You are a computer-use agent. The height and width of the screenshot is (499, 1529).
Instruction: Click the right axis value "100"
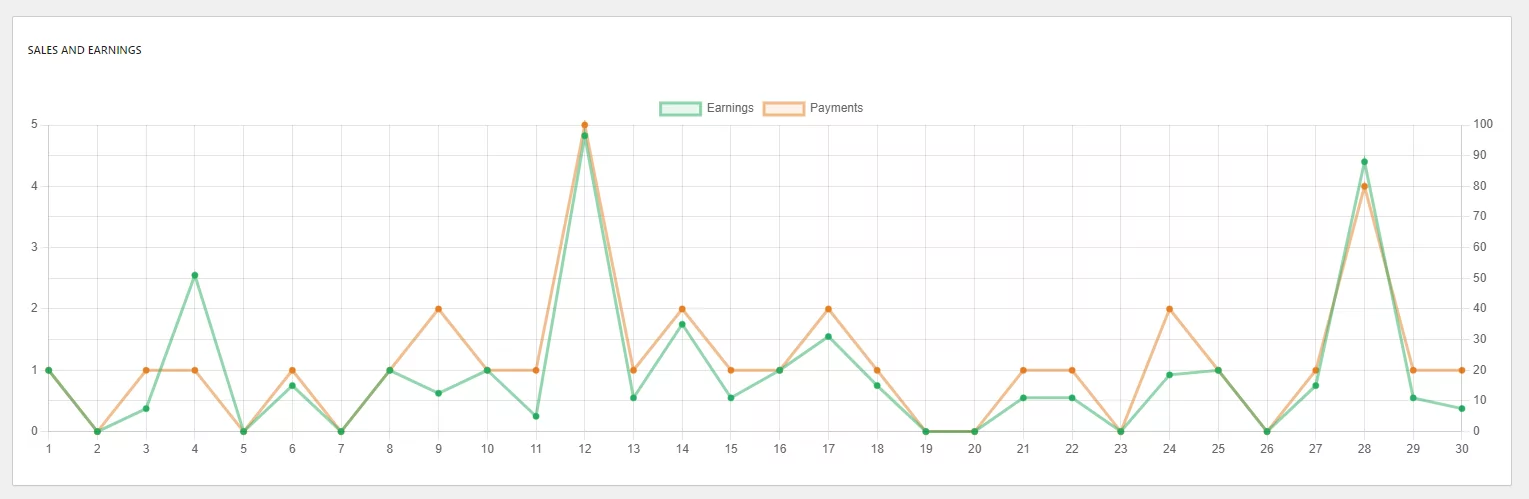pyautogui.click(x=1483, y=125)
